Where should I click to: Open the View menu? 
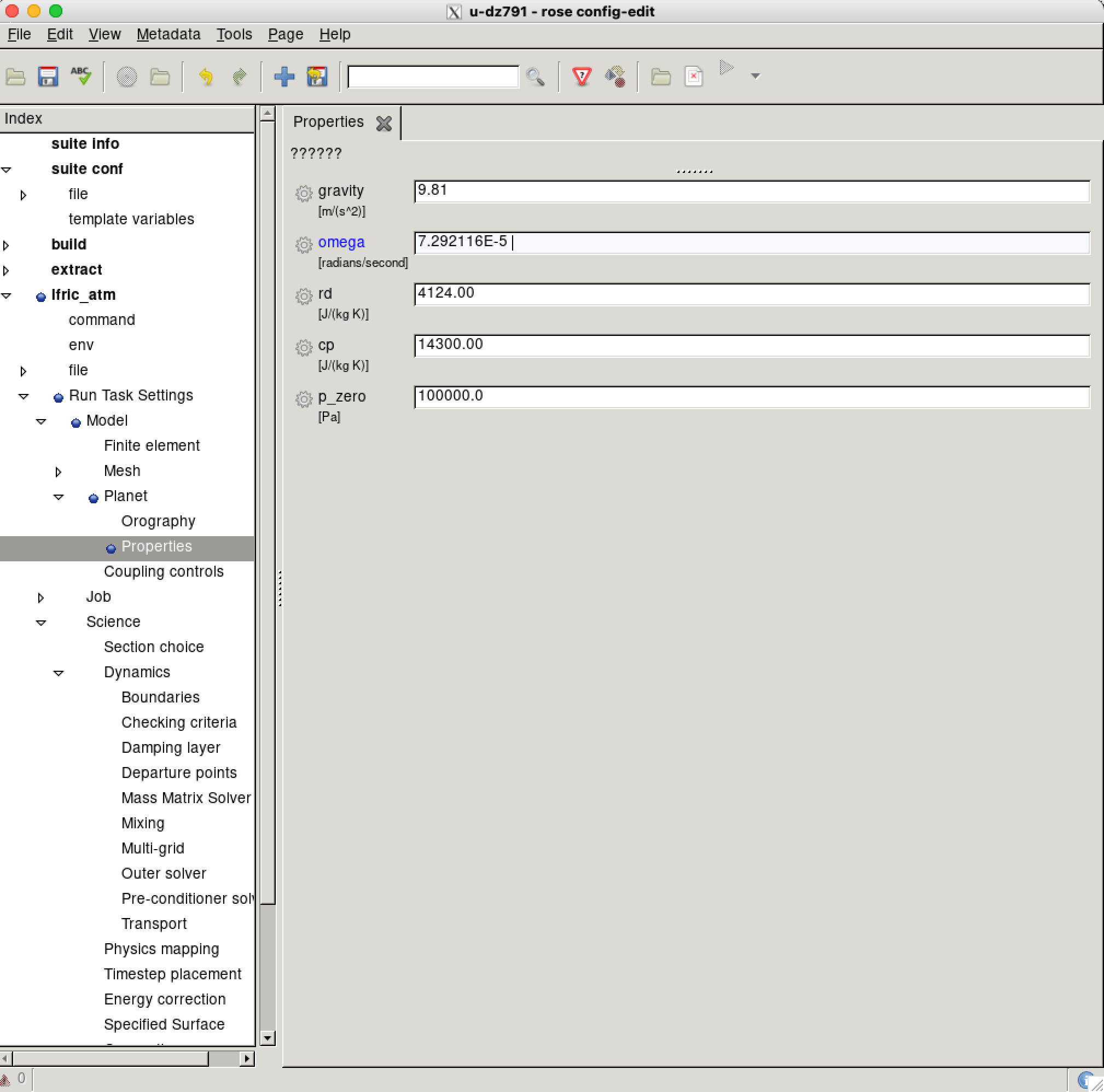pos(104,34)
